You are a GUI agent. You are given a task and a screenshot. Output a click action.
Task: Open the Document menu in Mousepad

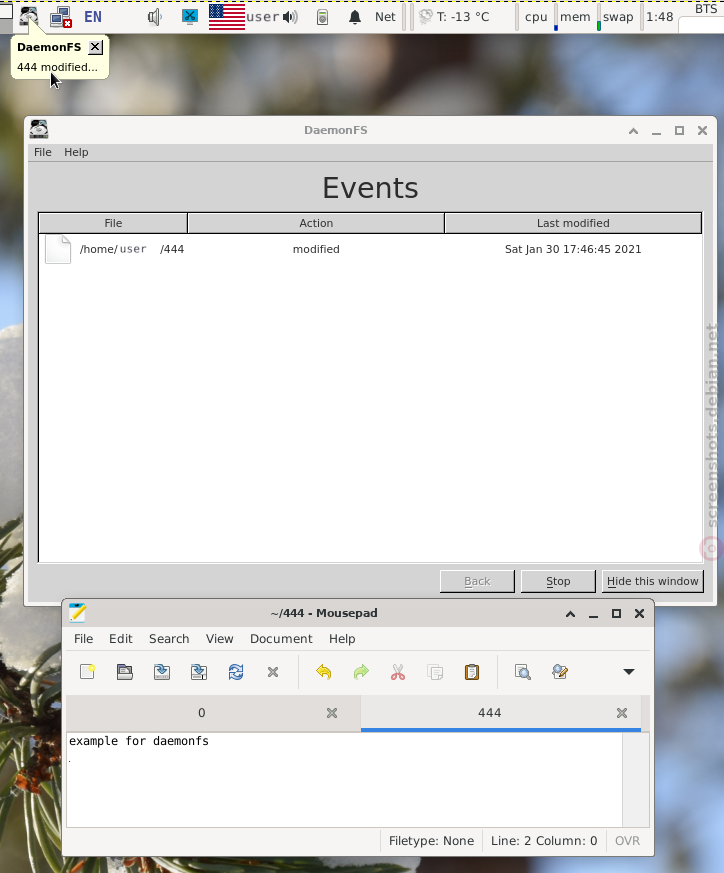(x=281, y=639)
